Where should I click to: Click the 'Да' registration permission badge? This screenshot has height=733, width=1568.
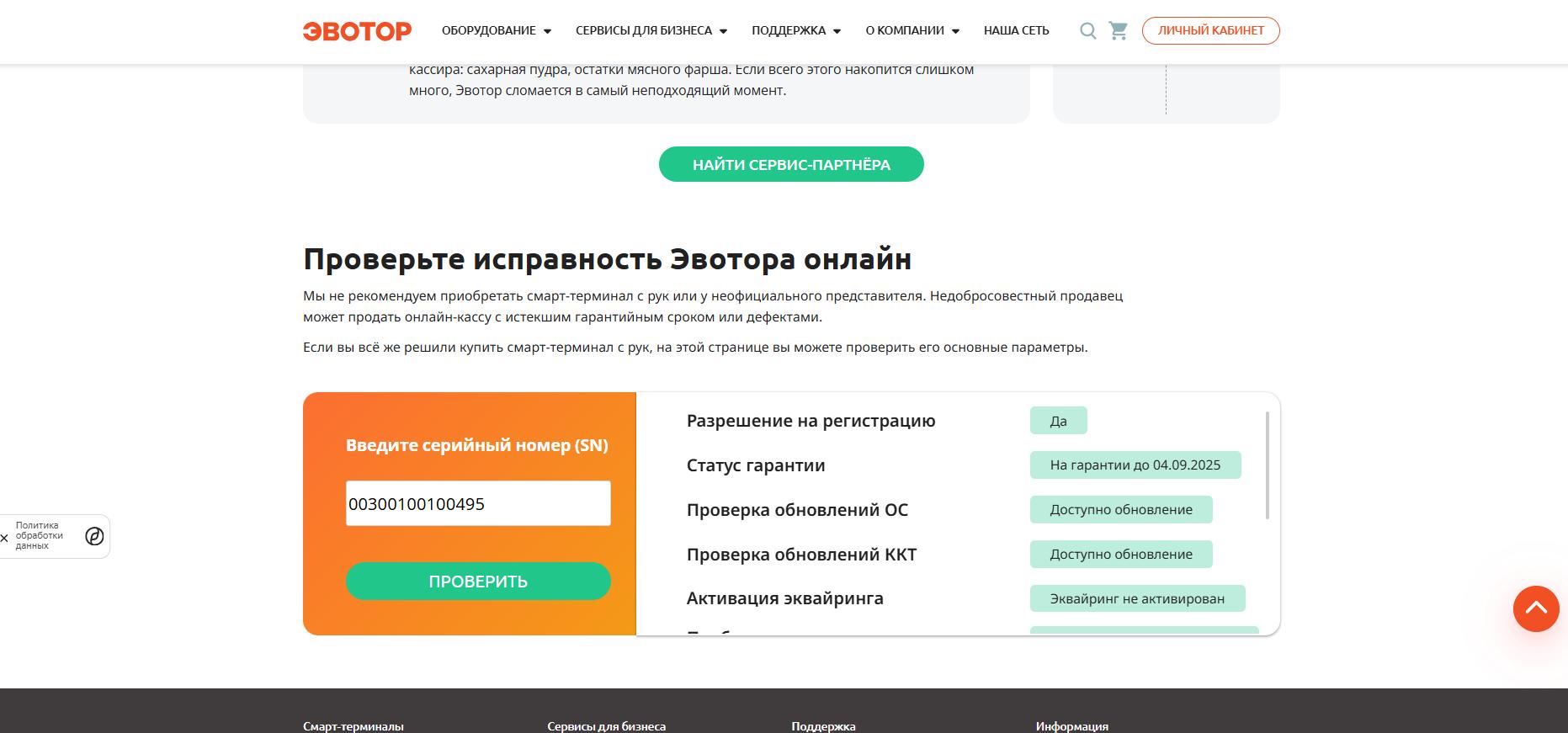[1059, 421]
